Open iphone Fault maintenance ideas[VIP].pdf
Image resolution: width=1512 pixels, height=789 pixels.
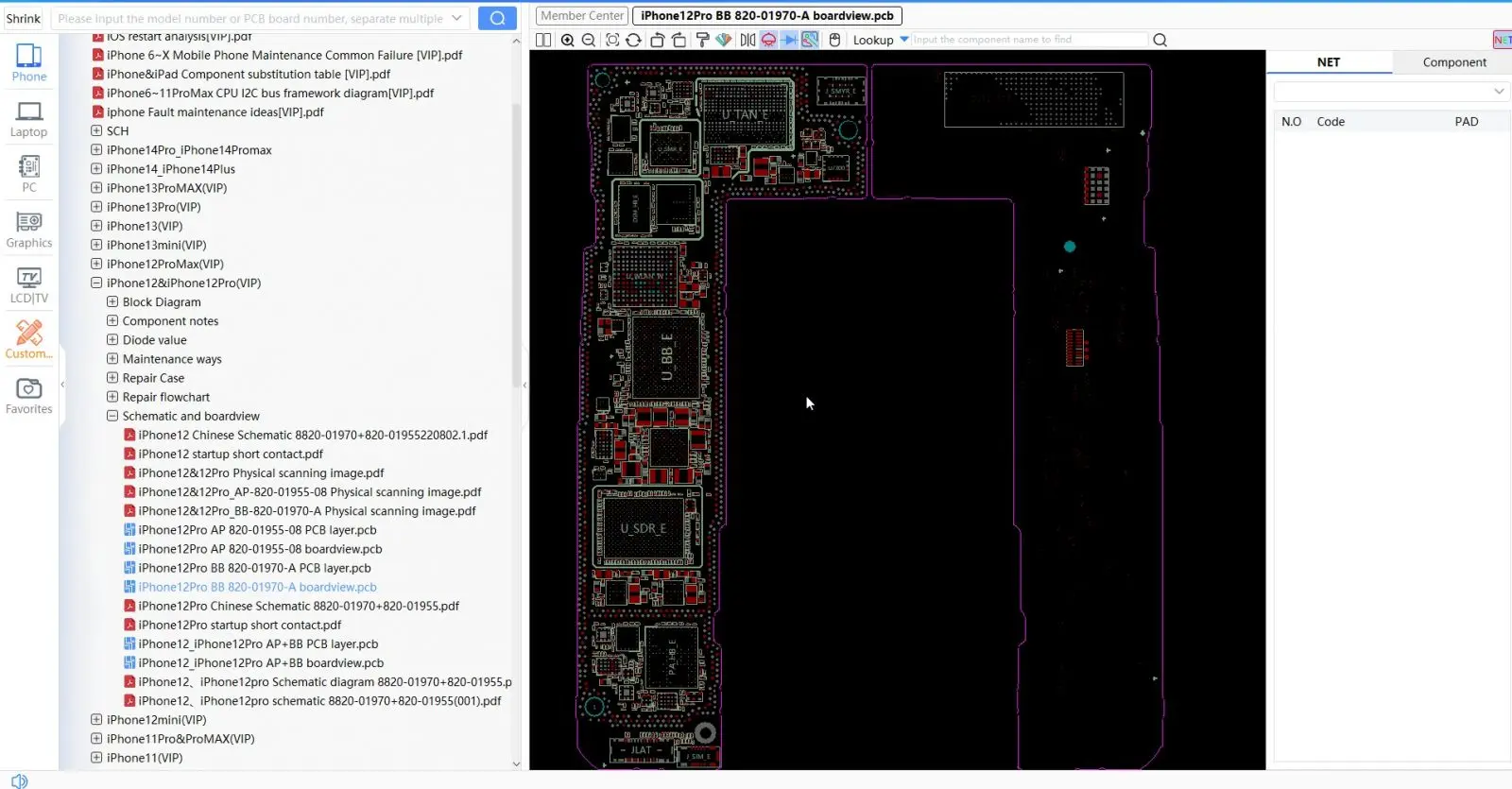215,112
